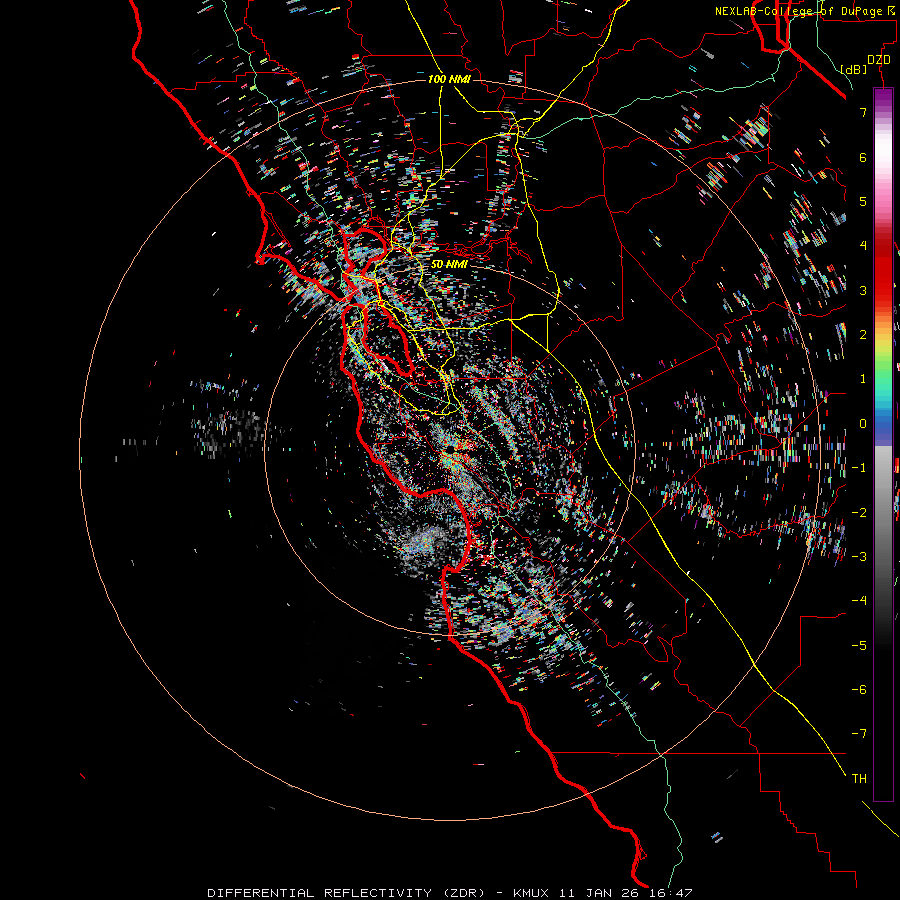This screenshot has height=900, width=900.
Task: Click the 100 NMI range ring label
Action: point(449,79)
